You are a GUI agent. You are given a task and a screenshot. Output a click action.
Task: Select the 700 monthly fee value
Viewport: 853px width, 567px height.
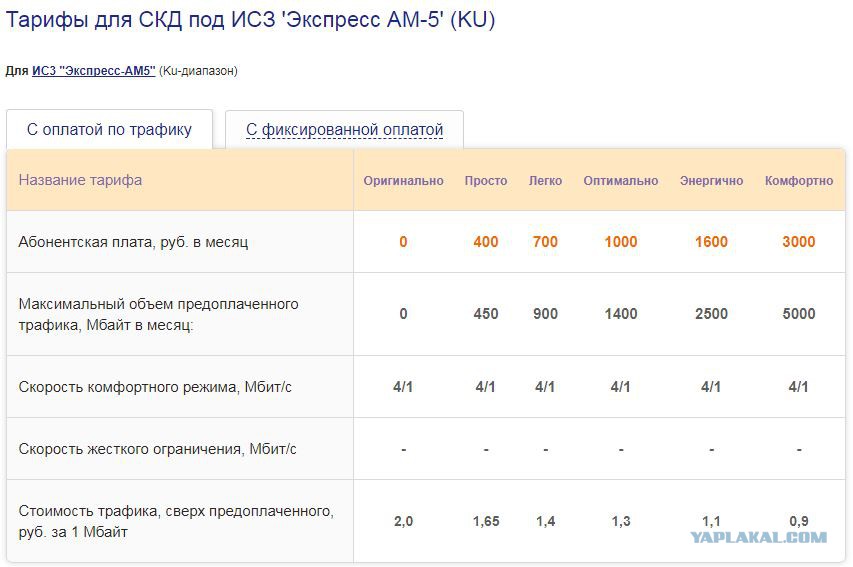(546, 242)
